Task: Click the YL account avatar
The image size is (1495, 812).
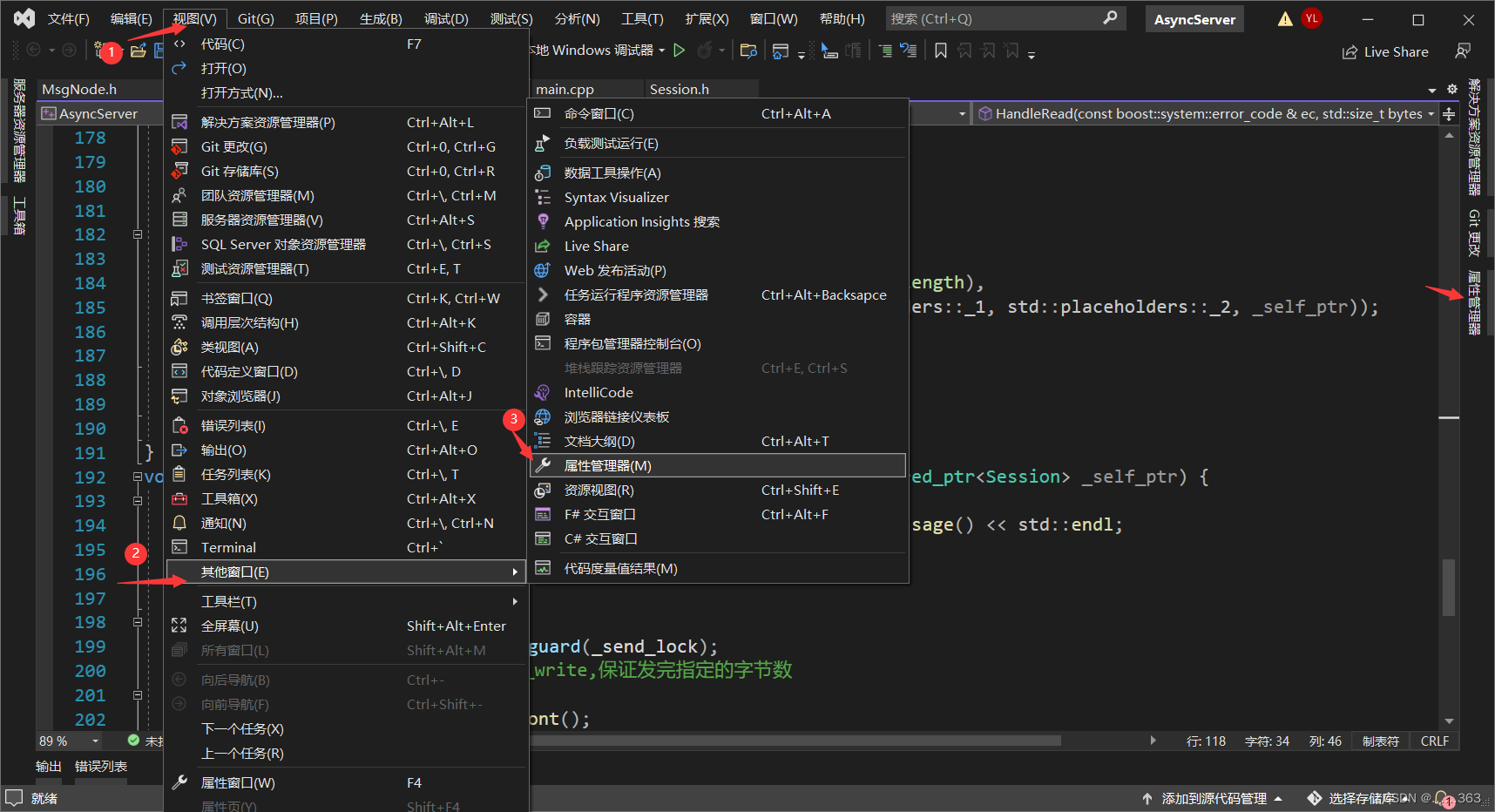Action: click(x=1311, y=18)
